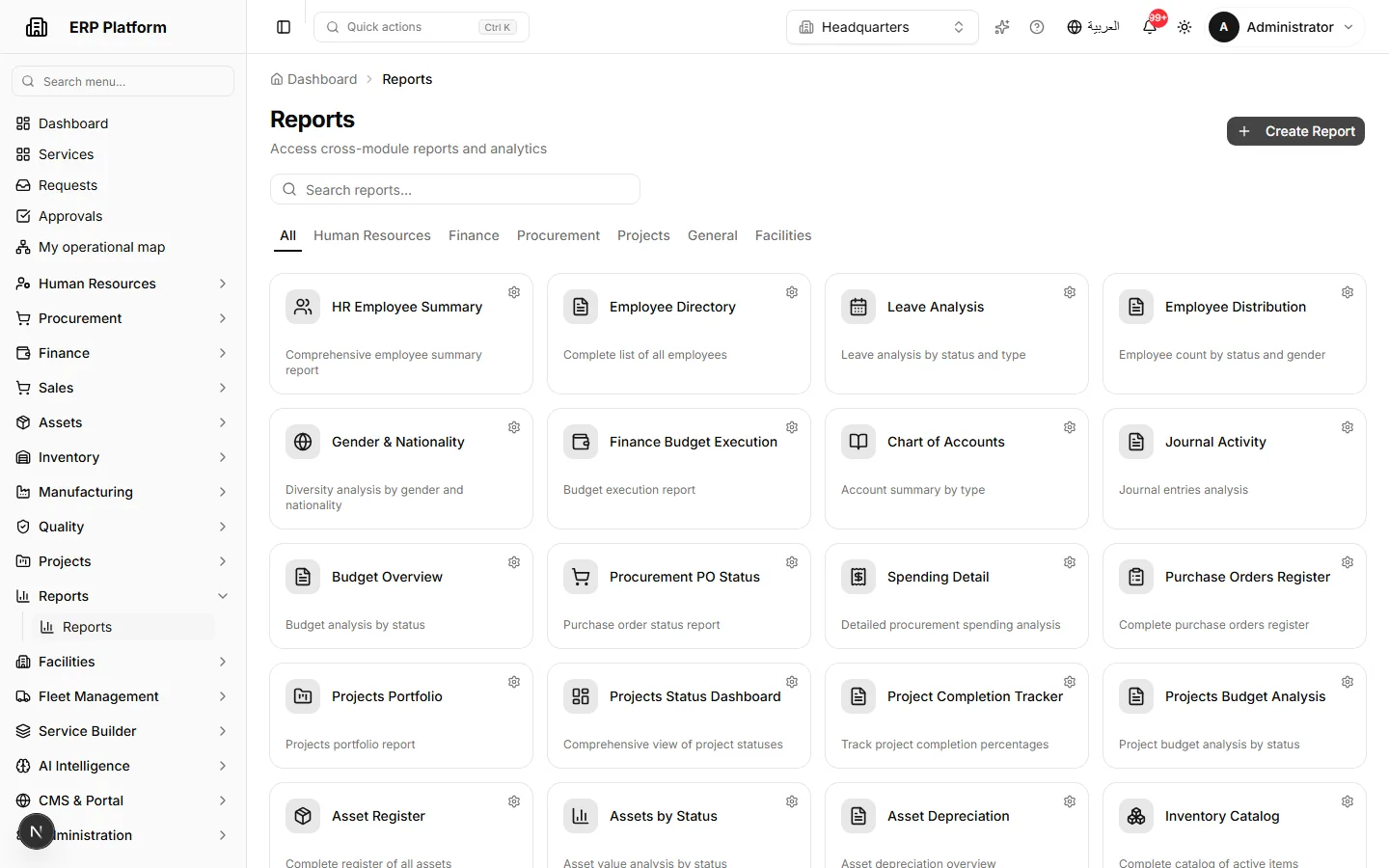Open settings gear on Employee Distribution card

(1348, 292)
